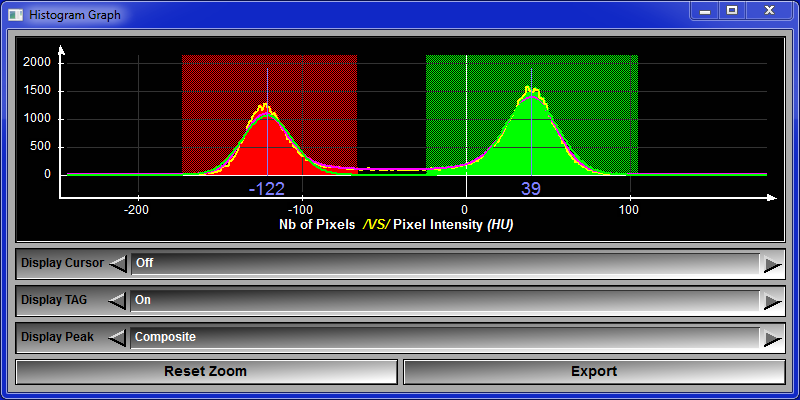800x400 pixels.
Task: Click the 500 y-axis label
Action: pyautogui.click(x=41, y=147)
